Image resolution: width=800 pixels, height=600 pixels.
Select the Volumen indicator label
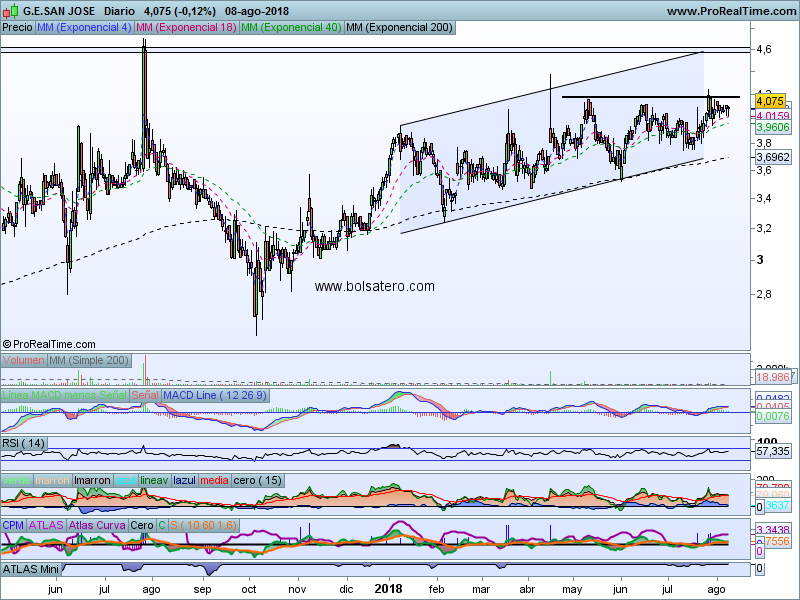pyautogui.click(x=24, y=359)
